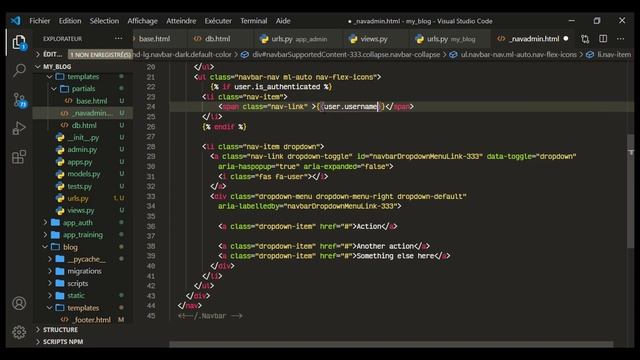Split the editor to the right
This screenshot has height=360, width=640.
603,39
